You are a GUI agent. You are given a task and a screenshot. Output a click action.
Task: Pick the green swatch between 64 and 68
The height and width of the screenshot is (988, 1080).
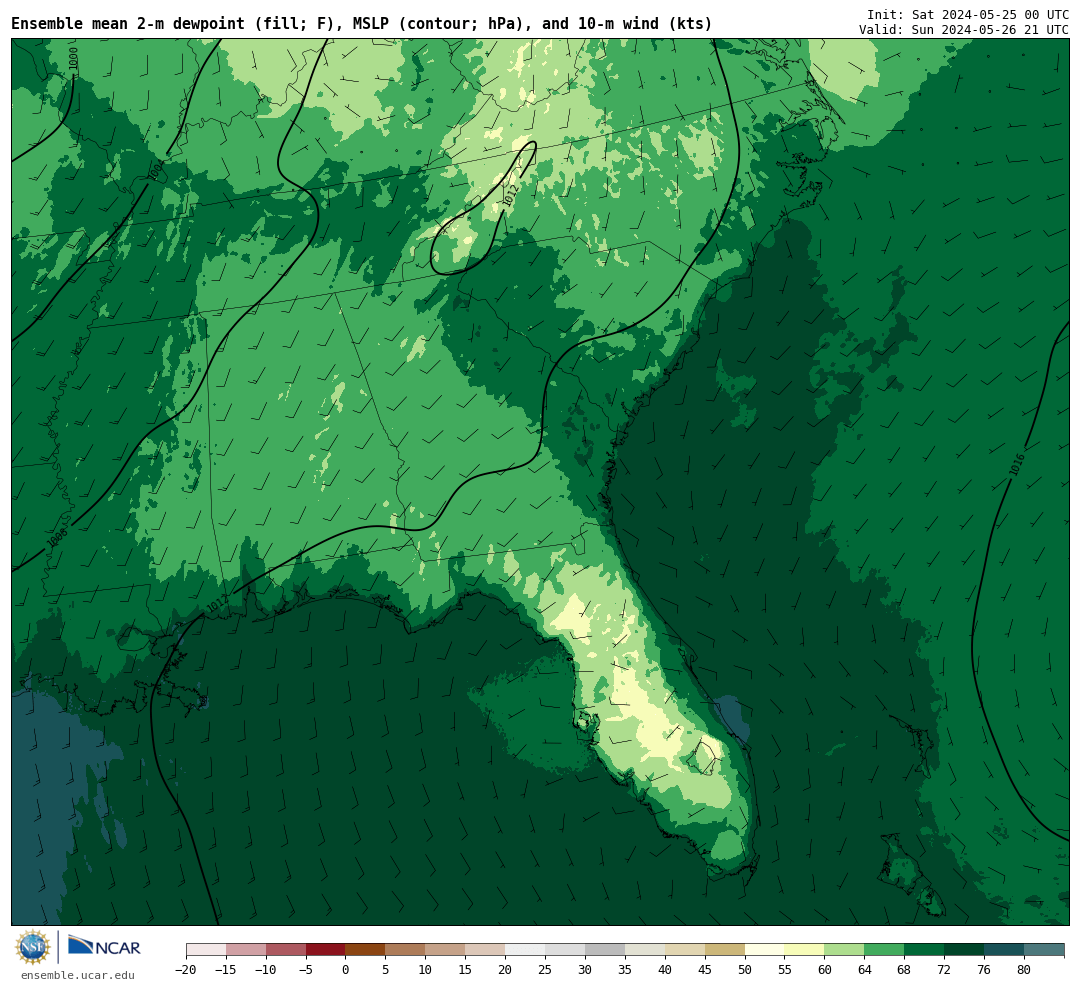(x=885, y=950)
